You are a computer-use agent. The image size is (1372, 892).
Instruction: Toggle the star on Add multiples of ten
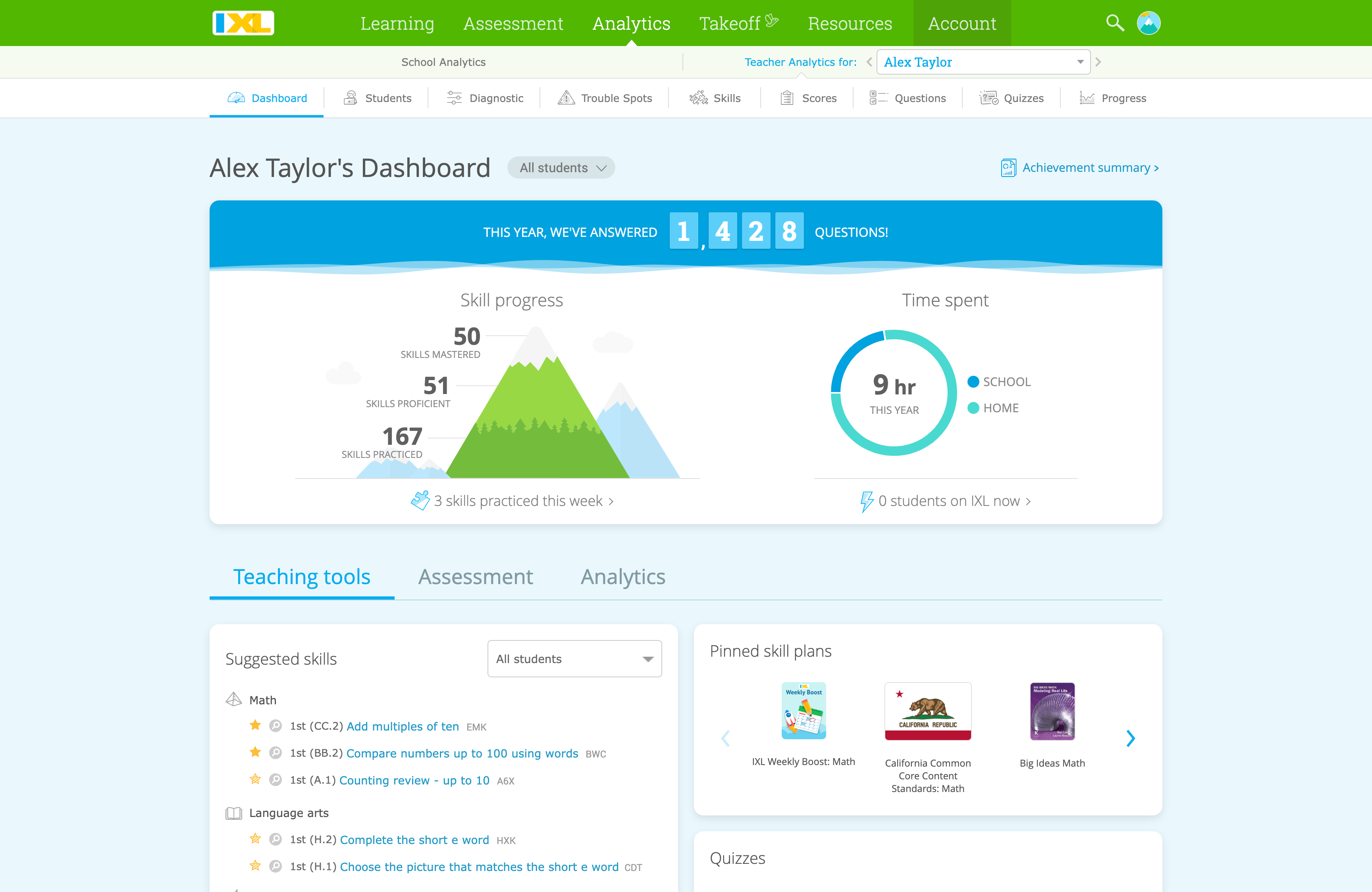(255, 725)
